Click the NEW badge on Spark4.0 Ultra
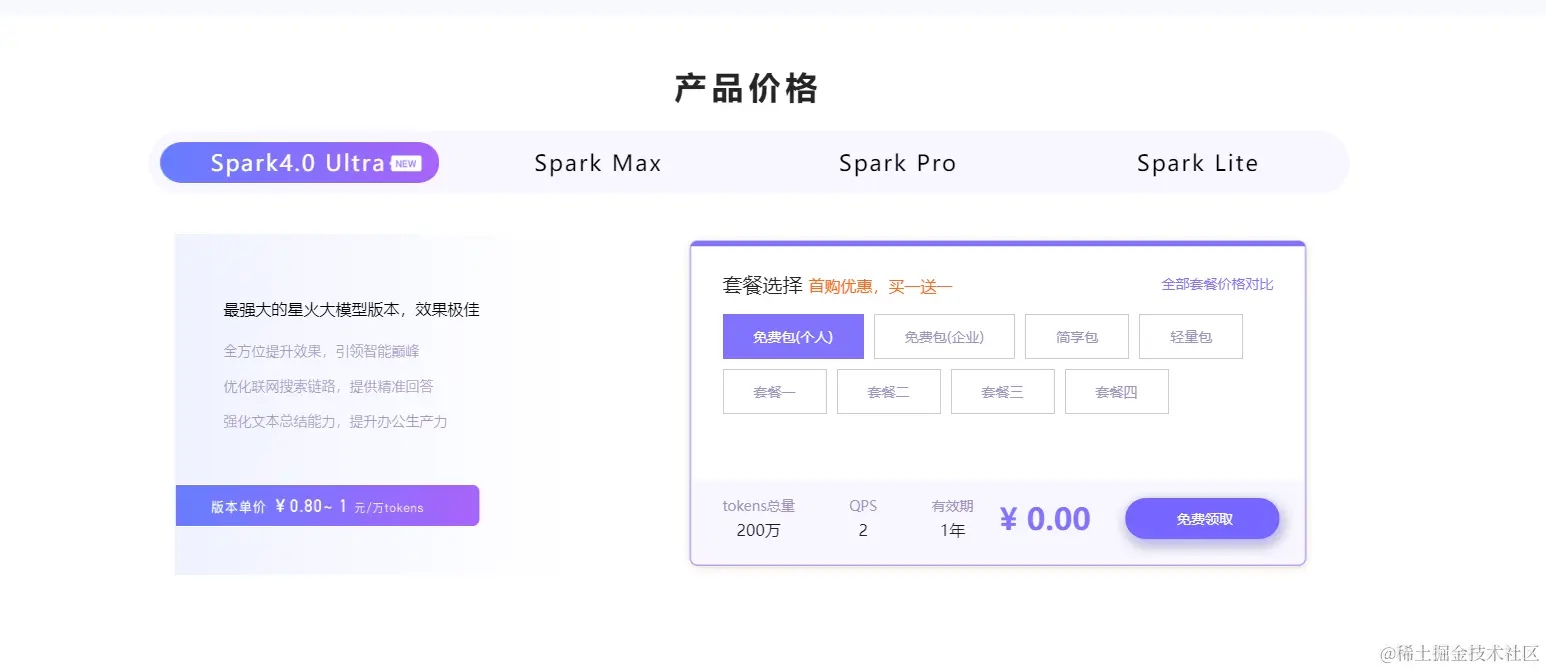This screenshot has height=670, width=1546. (406, 163)
